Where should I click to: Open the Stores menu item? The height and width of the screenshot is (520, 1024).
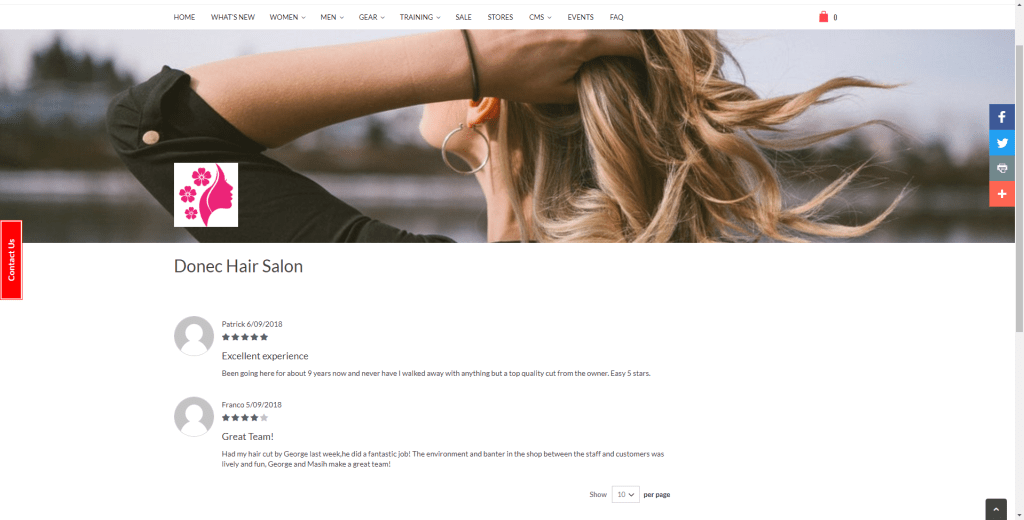click(500, 17)
